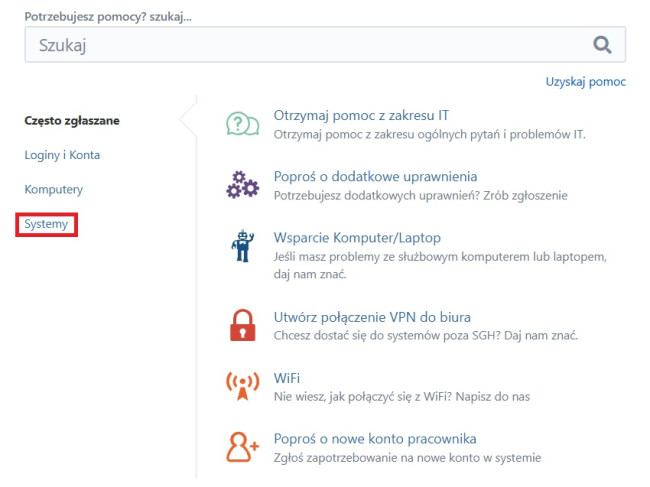Click the WiFi title link
650x487 pixels.
click(287, 378)
